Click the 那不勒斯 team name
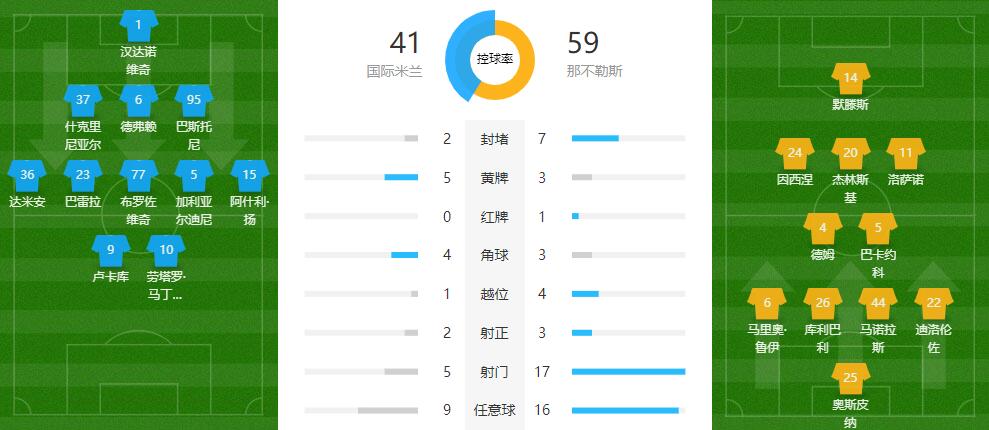Viewport: 989px width, 430px height. tap(594, 71)
